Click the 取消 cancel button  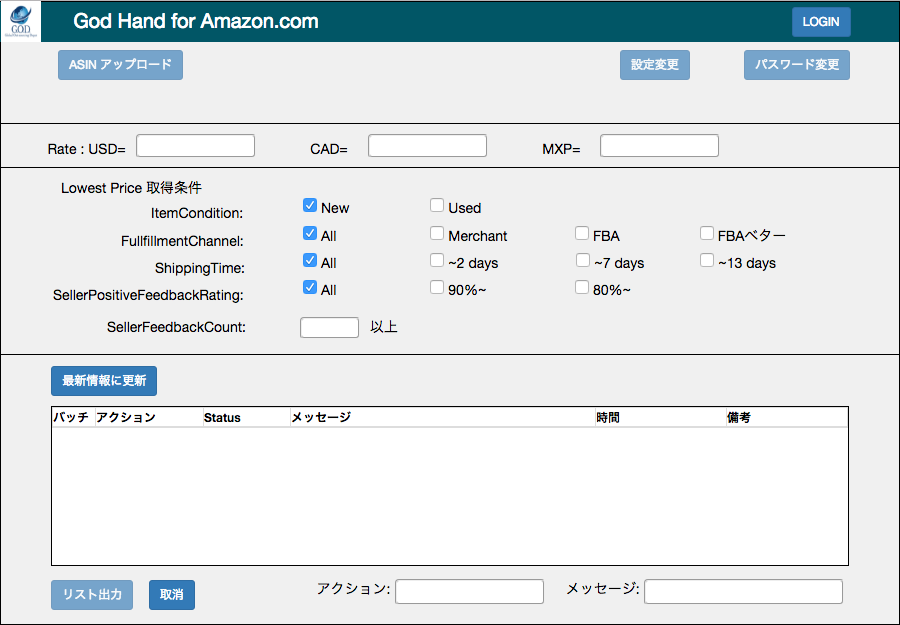172,595
